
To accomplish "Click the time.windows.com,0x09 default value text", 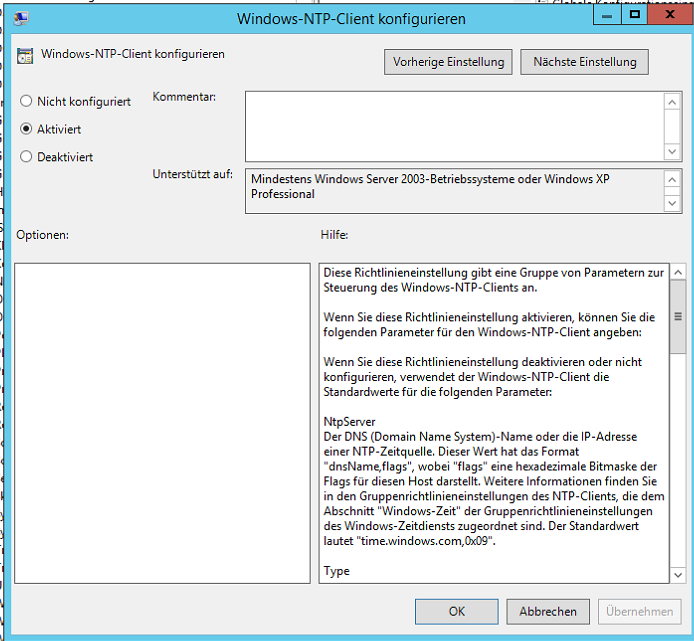I will pyautogui.click(x=426, y=541).
